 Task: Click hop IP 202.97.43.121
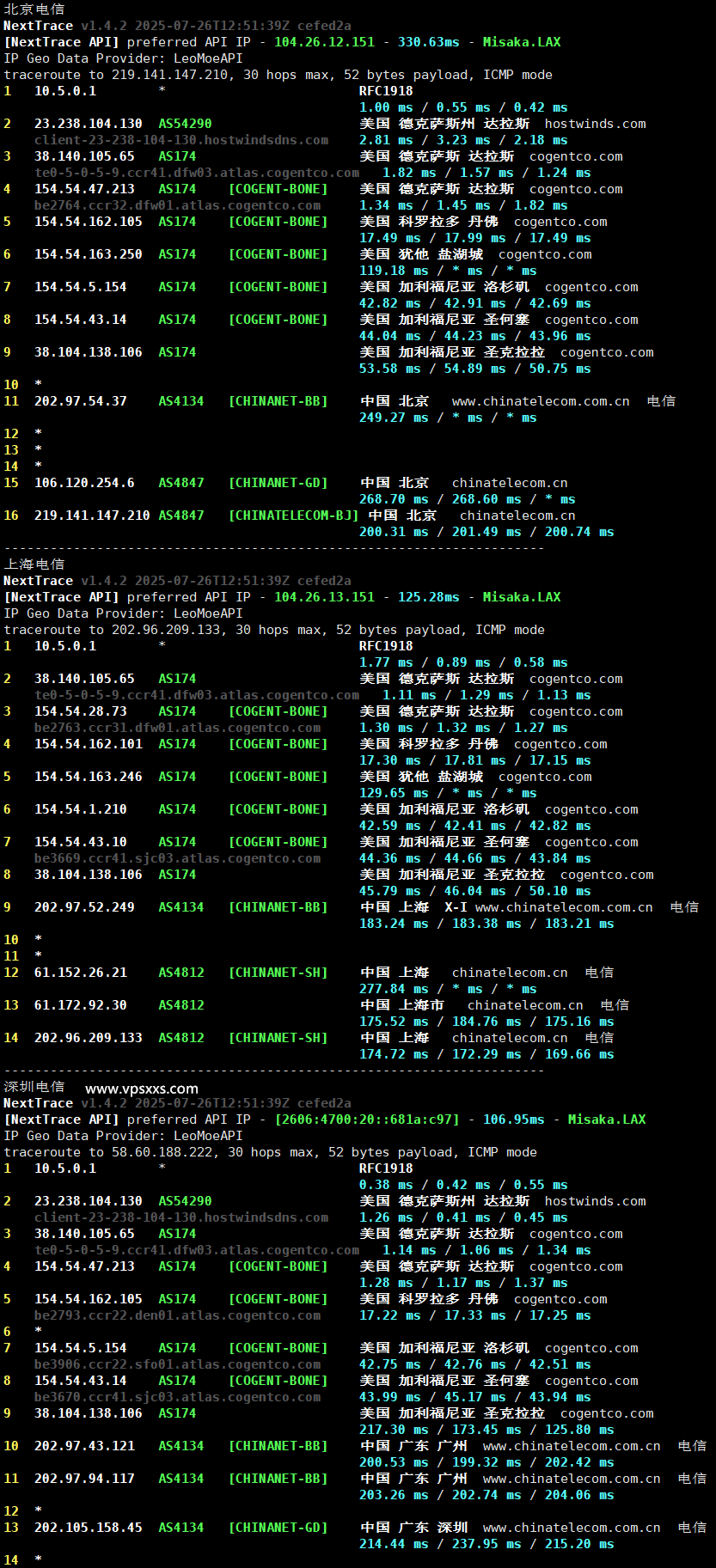point(84,1446)
